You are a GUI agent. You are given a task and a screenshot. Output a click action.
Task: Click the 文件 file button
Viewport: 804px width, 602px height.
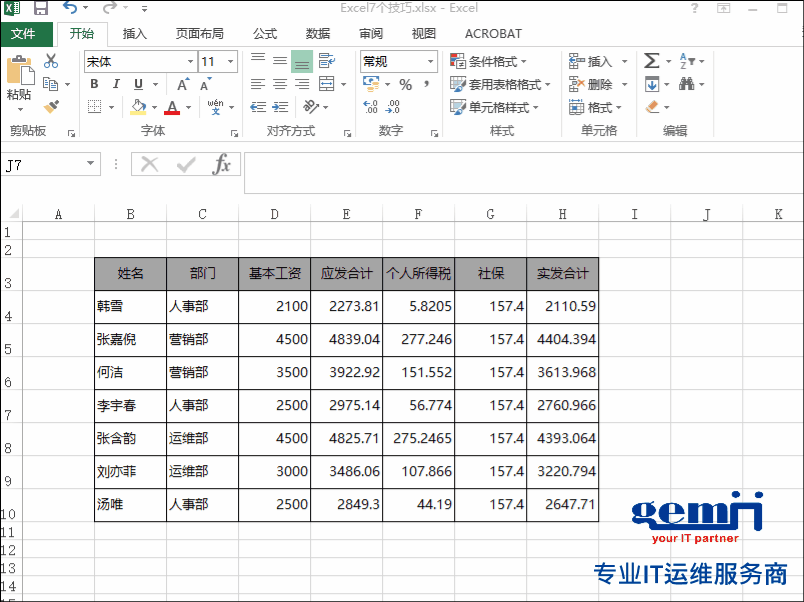(24, 34)
